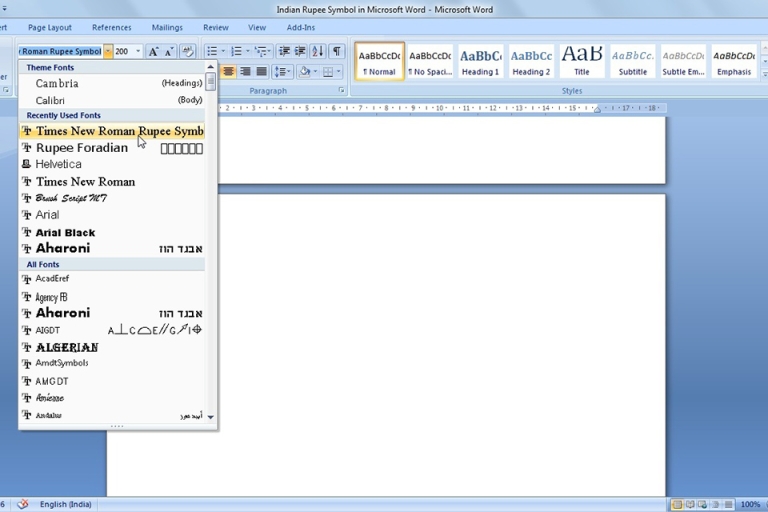Open the font name dropdown arrow
The image size is (768, 512).
[108, 51]
